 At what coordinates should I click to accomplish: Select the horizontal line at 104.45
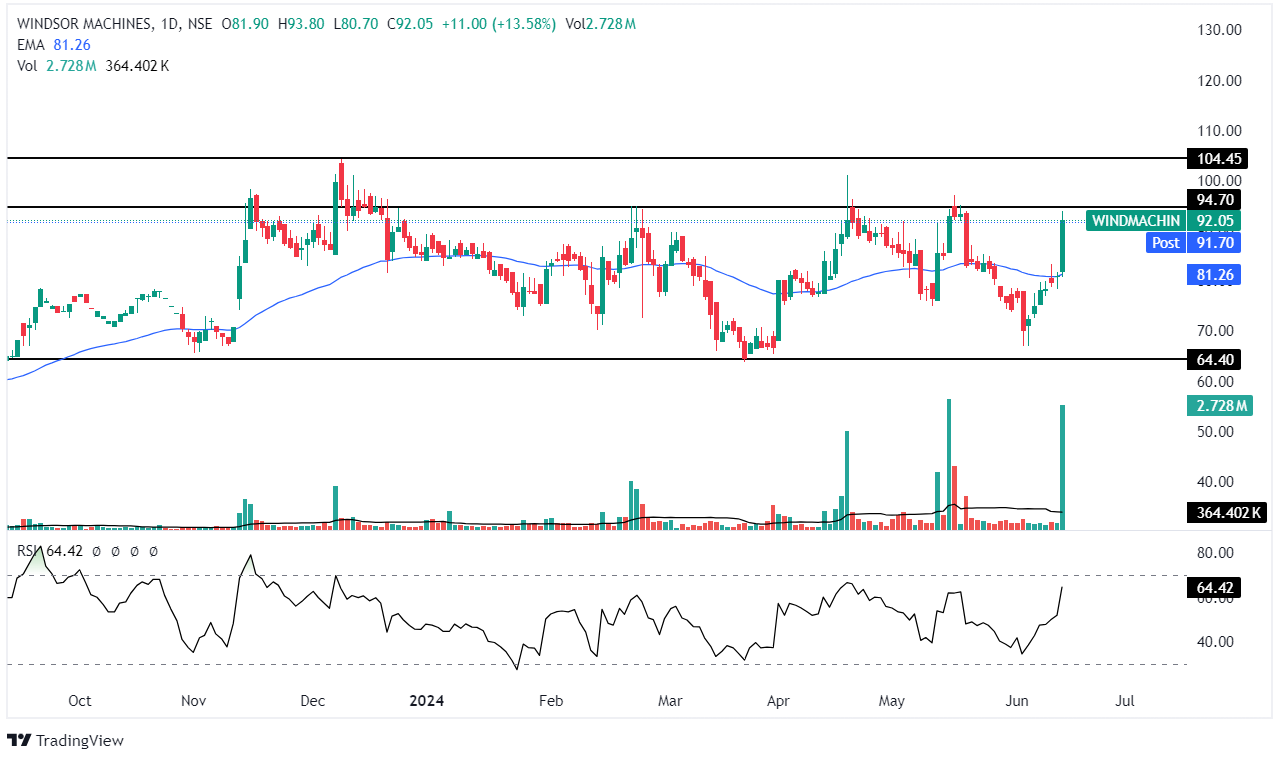[x=600, y=158]
